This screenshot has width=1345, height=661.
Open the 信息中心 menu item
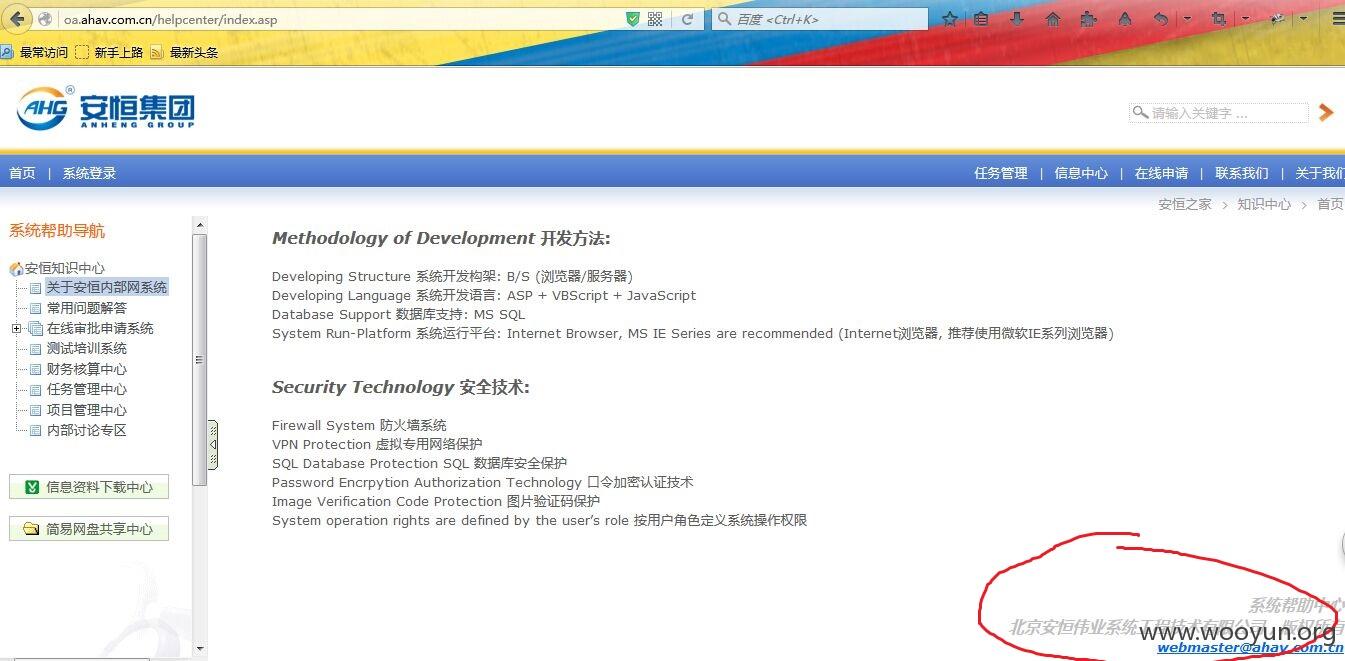coord(1081,173)
